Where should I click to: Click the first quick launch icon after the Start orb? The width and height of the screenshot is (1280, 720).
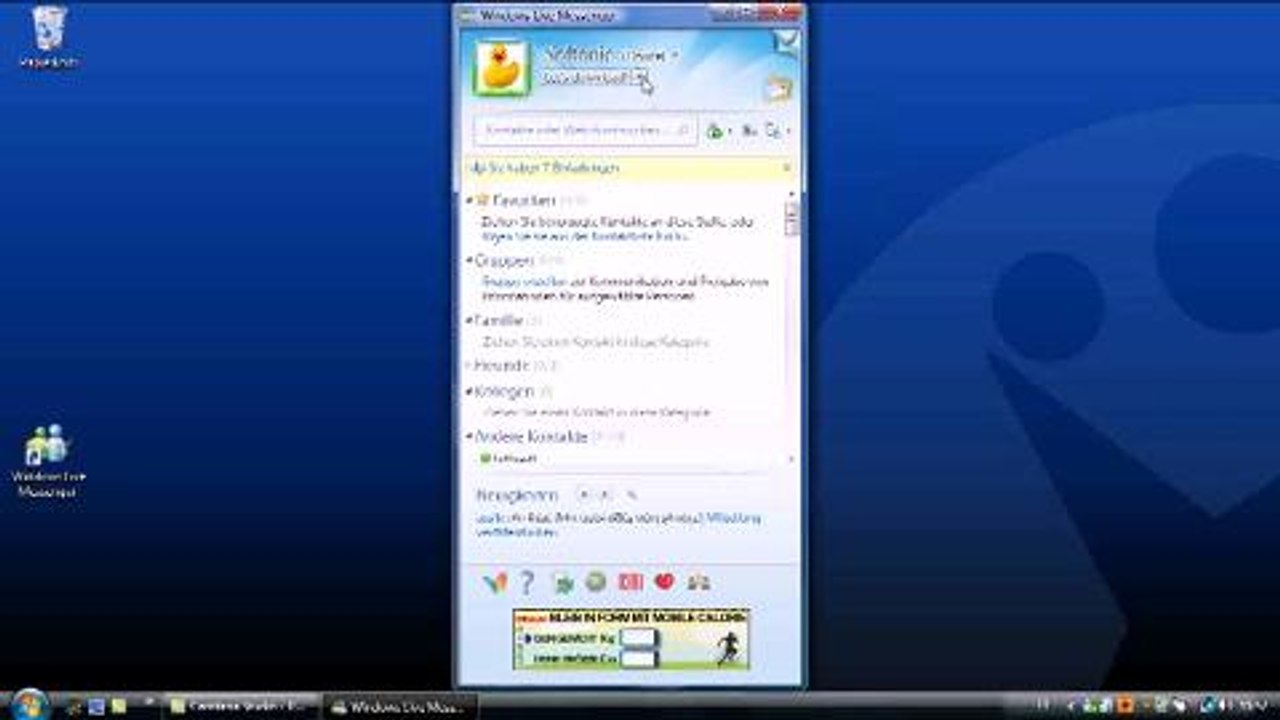[x=74, y=707]
